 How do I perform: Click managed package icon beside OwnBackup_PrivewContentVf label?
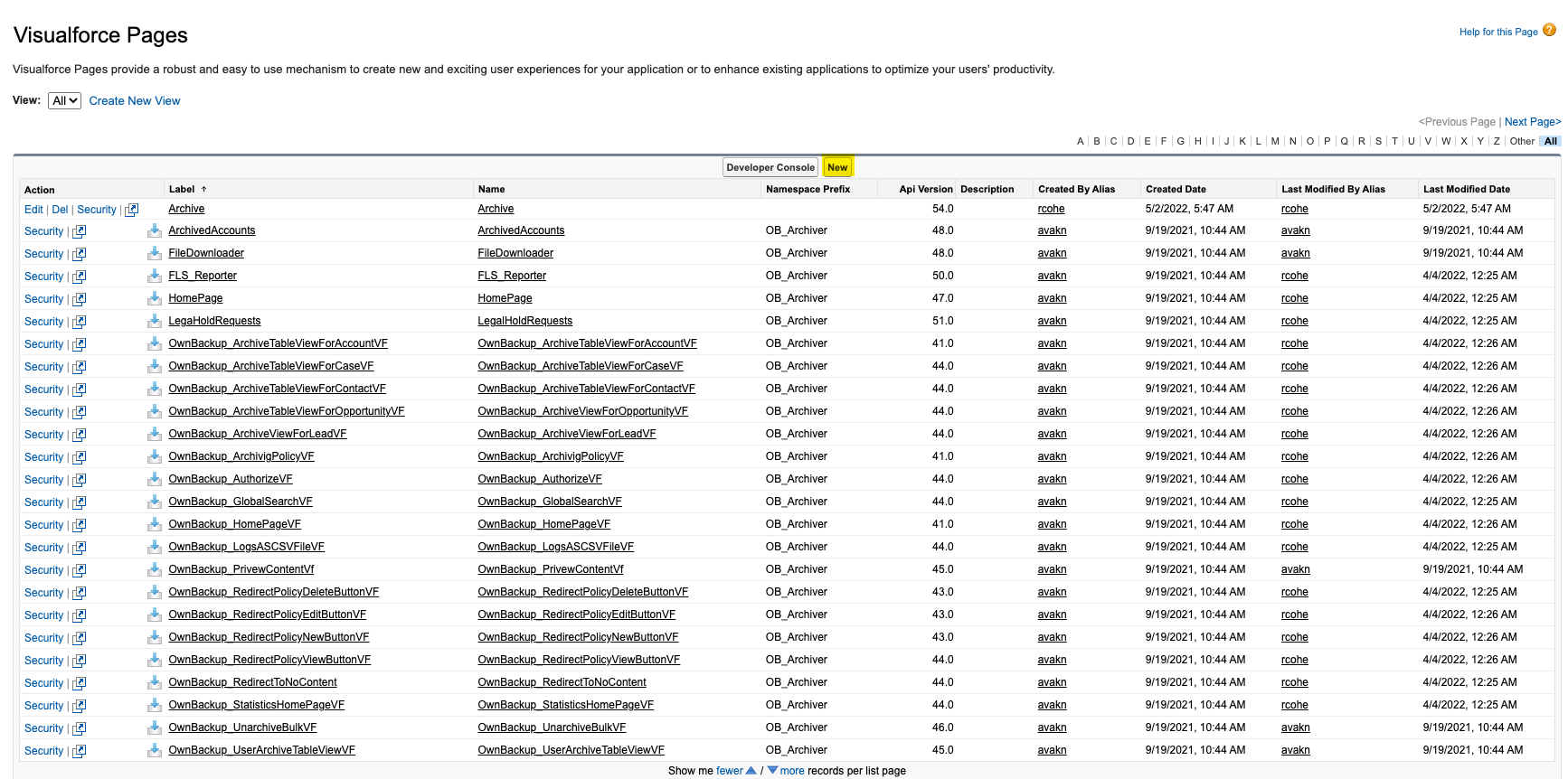pos(155,568)
